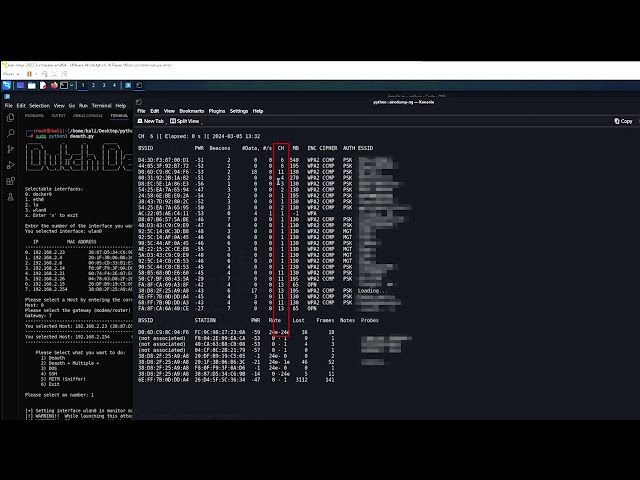Open VS Code Run menu
640x480 pixels.
tap(83, 106)
